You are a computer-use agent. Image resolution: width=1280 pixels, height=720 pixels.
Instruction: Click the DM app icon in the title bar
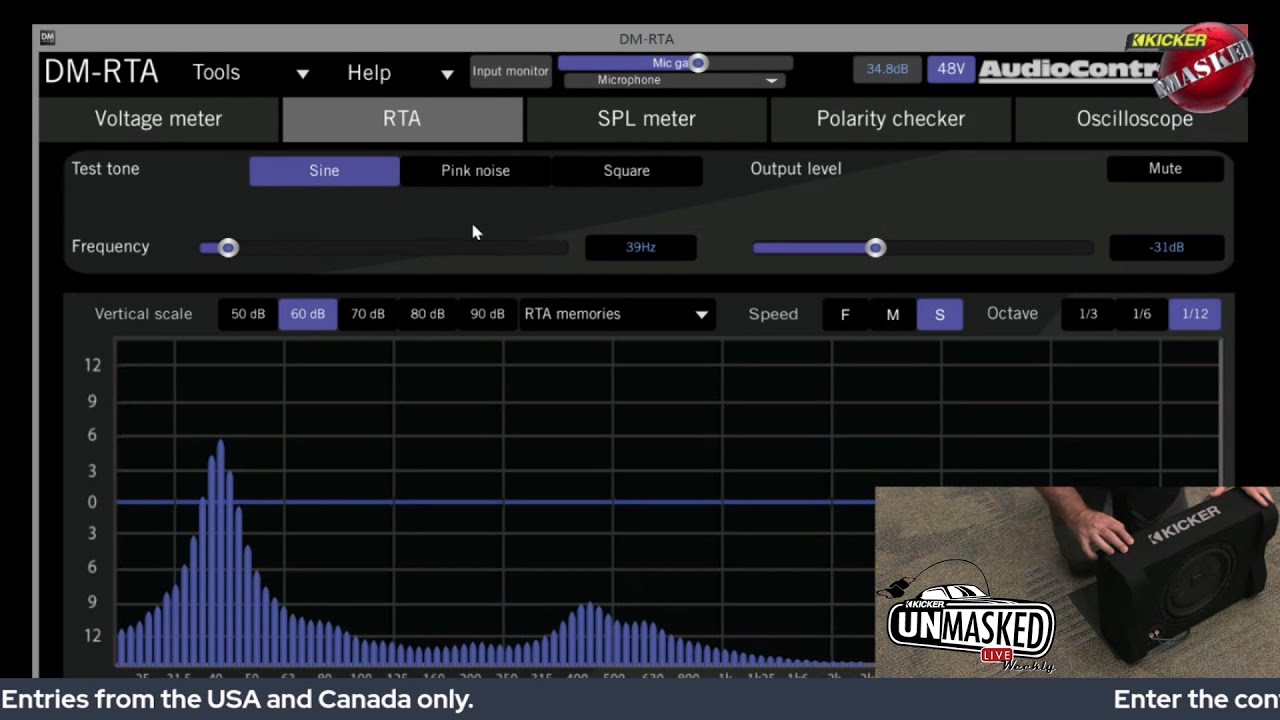click(47, 38)
